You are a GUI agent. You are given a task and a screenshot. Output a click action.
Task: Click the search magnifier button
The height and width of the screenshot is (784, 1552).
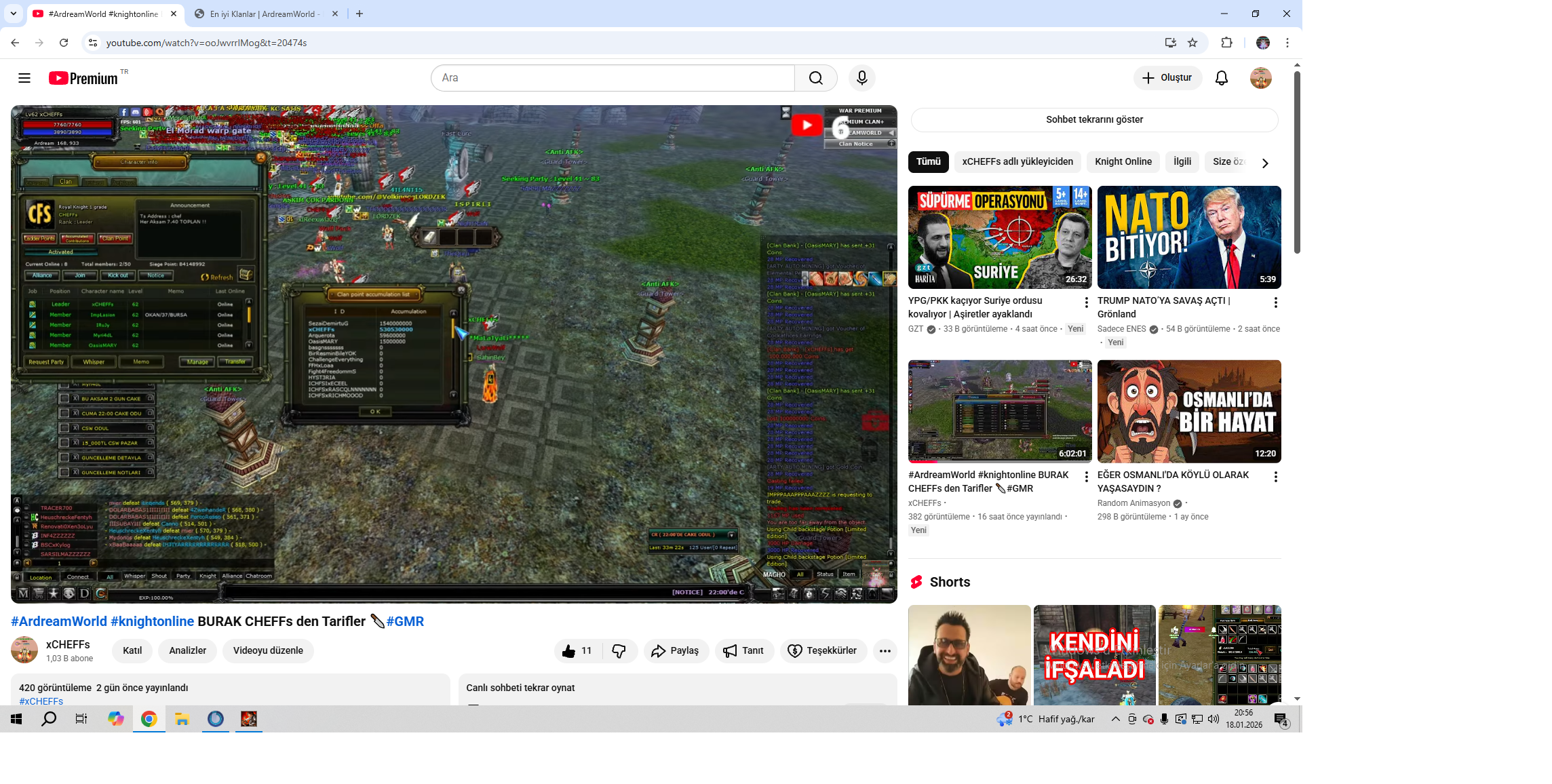816,78
